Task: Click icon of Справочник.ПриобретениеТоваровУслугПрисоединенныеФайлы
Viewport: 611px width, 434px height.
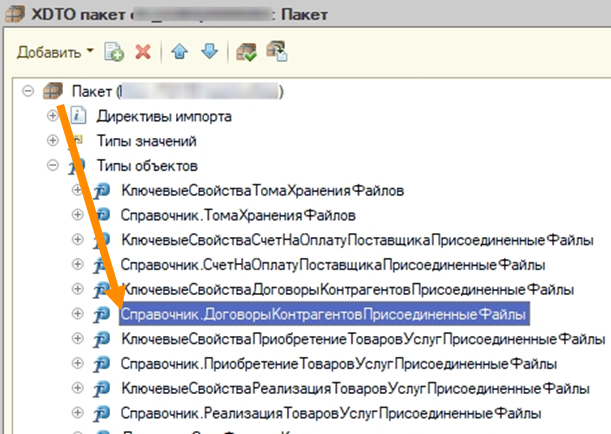Action: [x=102, y=364]
